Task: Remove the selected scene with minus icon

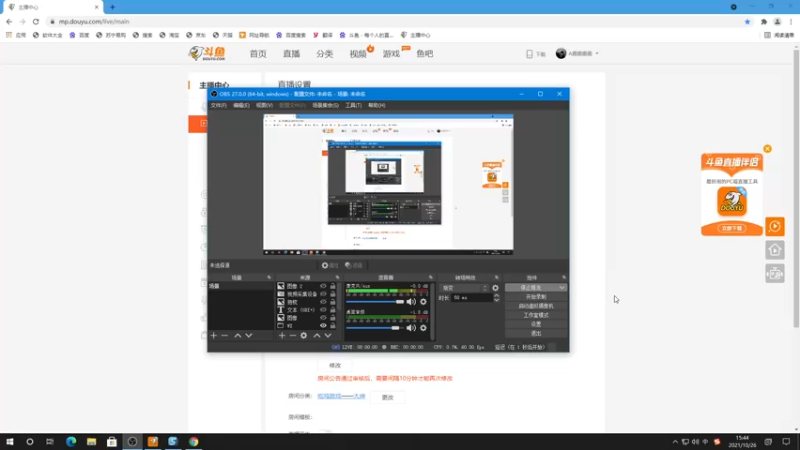Action: 224,335
